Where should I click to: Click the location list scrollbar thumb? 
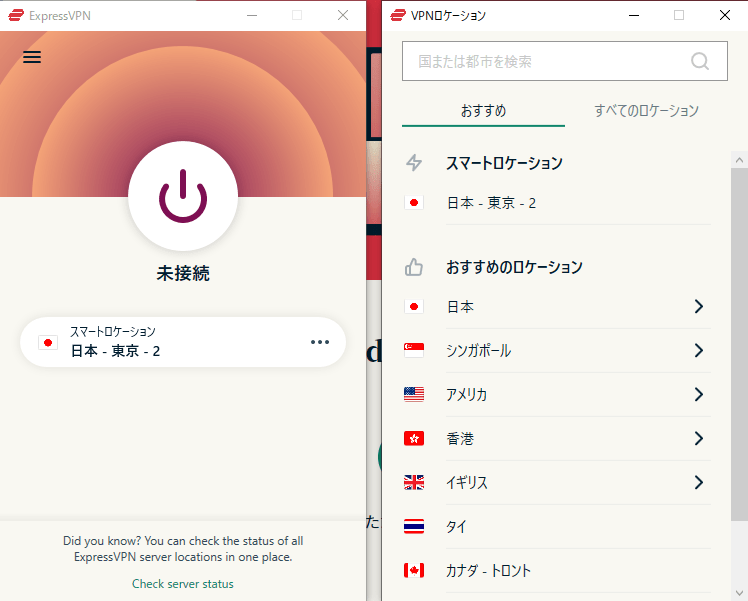coord(739,344)
